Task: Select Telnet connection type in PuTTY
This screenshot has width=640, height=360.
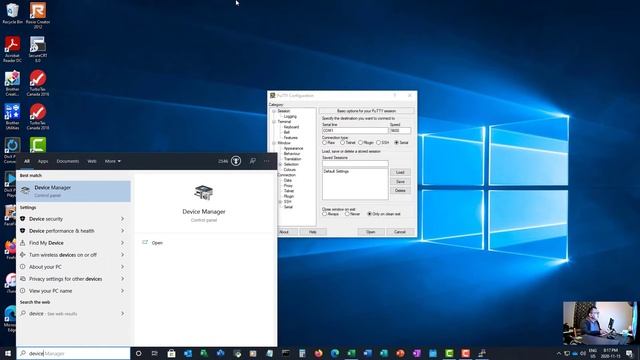Action: pyautogui.click(x=342, y=142)
